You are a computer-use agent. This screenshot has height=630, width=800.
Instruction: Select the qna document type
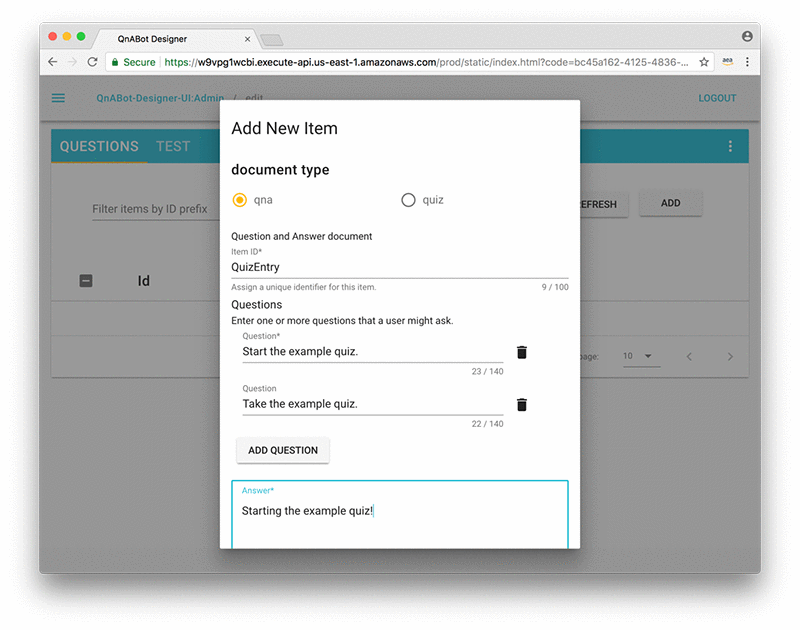pyautogui.click(x=240, y=200)
